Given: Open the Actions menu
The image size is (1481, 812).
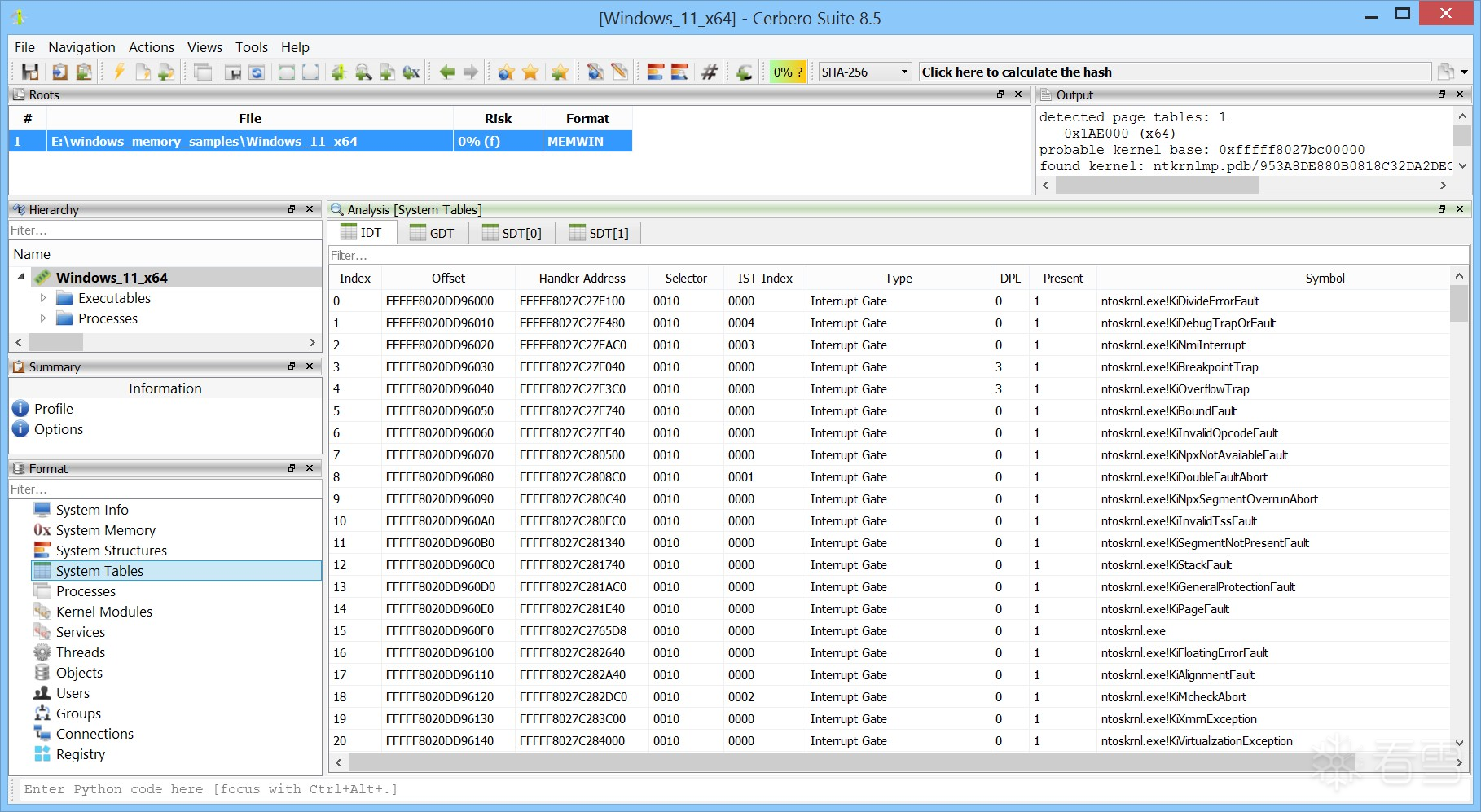Looking at the screenshot, I should pyautogui.click(x=152, y=47).
